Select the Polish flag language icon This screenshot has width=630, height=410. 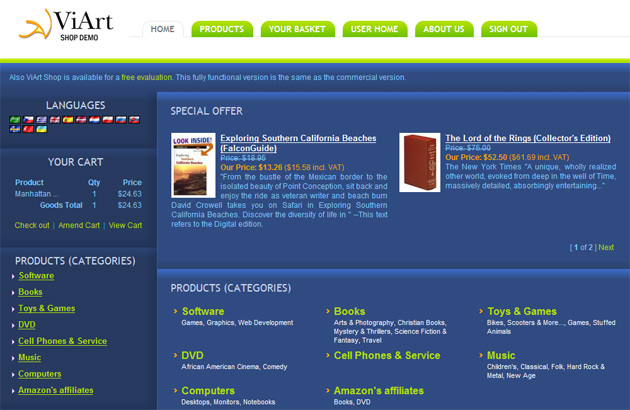click(x=108, y=119)
